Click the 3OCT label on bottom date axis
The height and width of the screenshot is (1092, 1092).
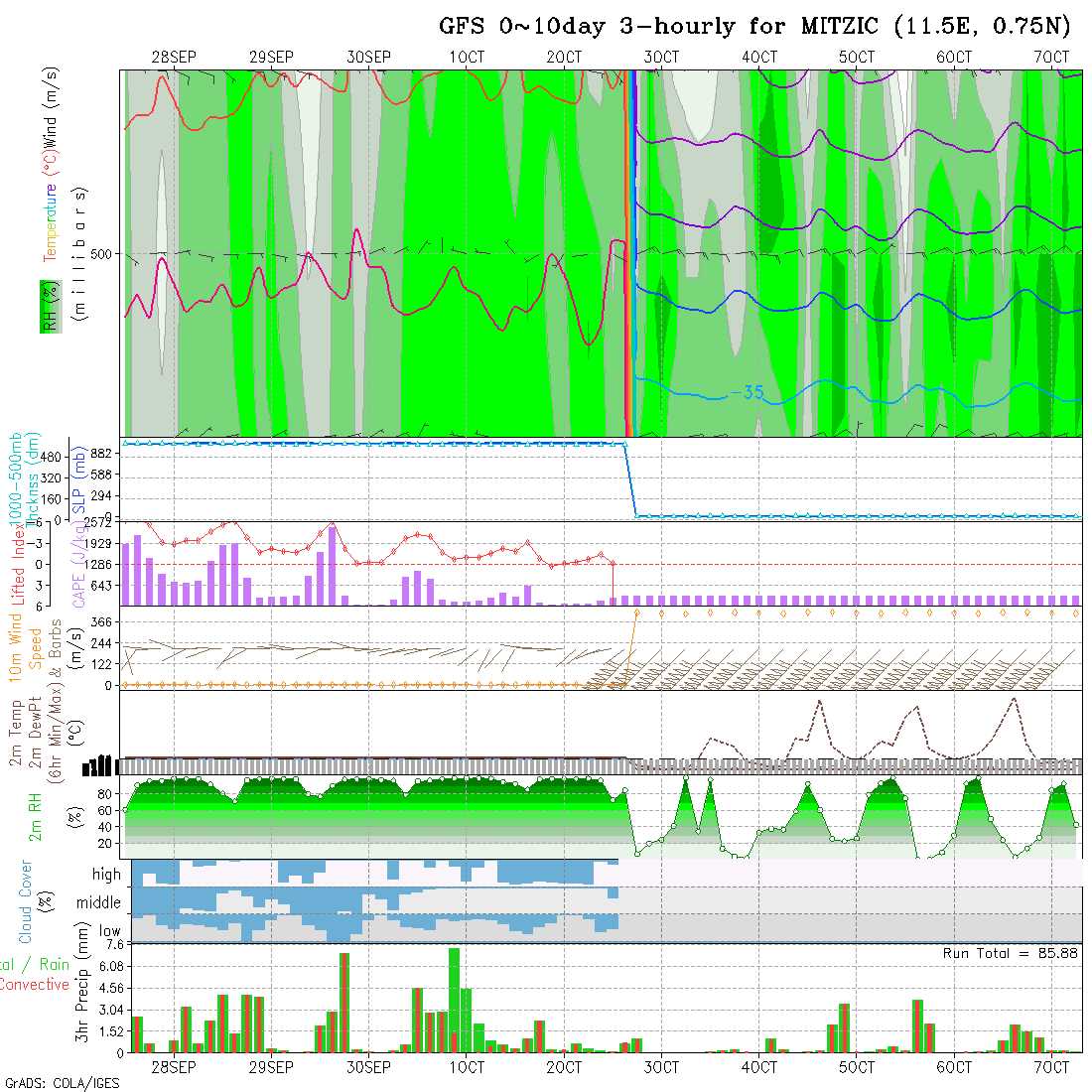click(661, 1067)
